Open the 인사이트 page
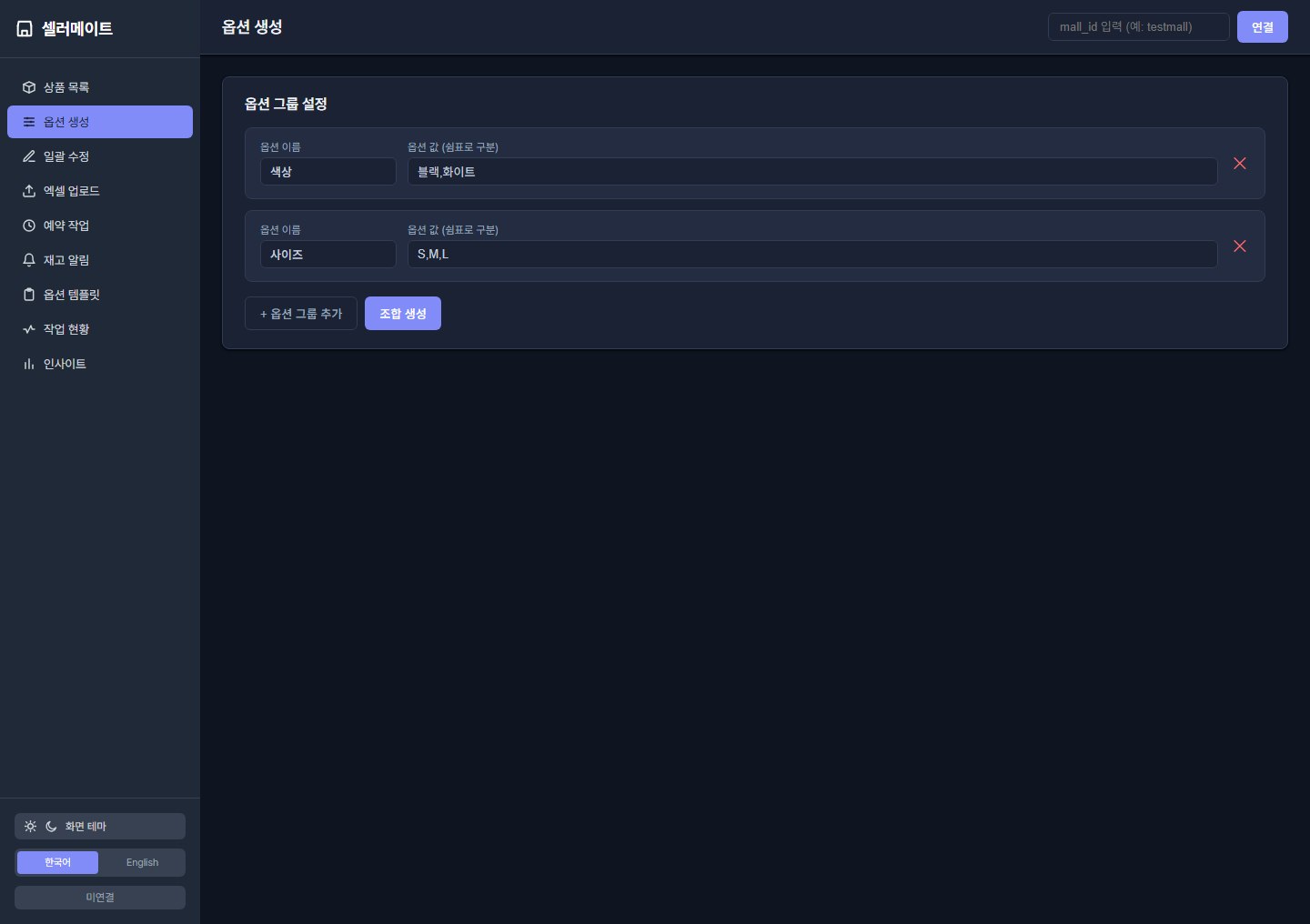The image size is (1310, 924). (100, 364)
